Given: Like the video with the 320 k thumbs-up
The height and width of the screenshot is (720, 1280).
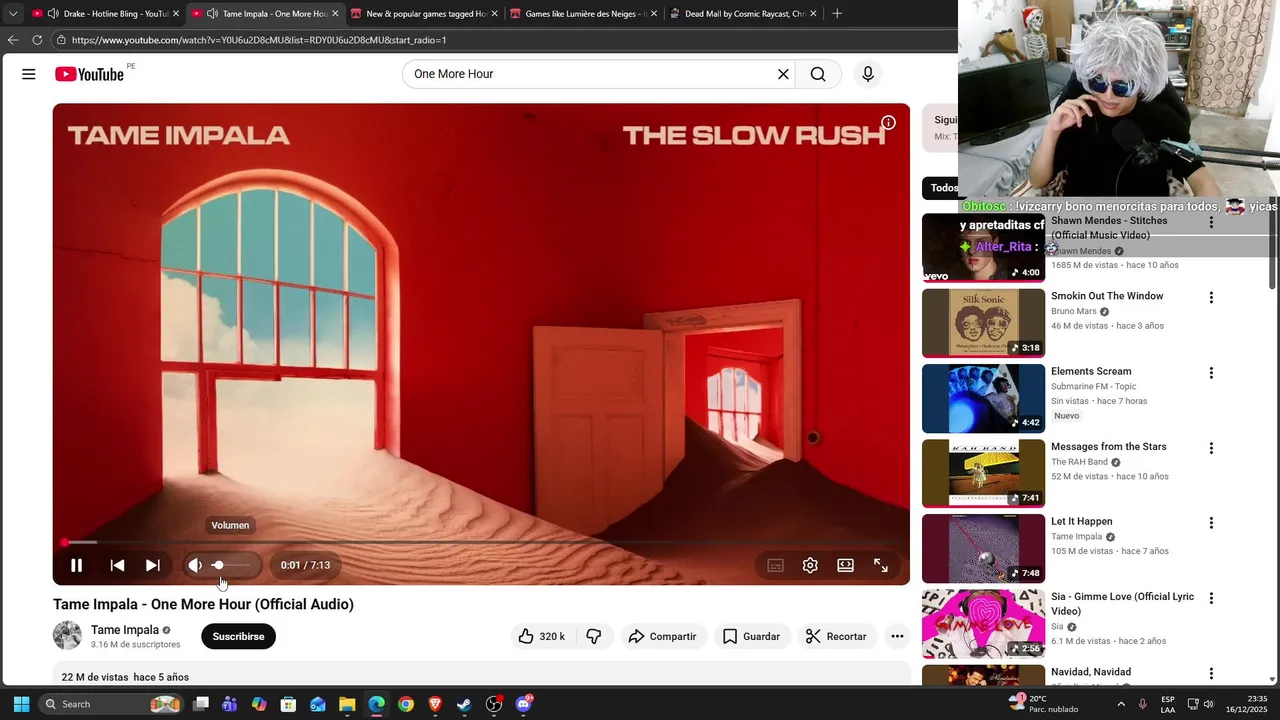Looking at the screenshot, I should click(x=541, y=636).
